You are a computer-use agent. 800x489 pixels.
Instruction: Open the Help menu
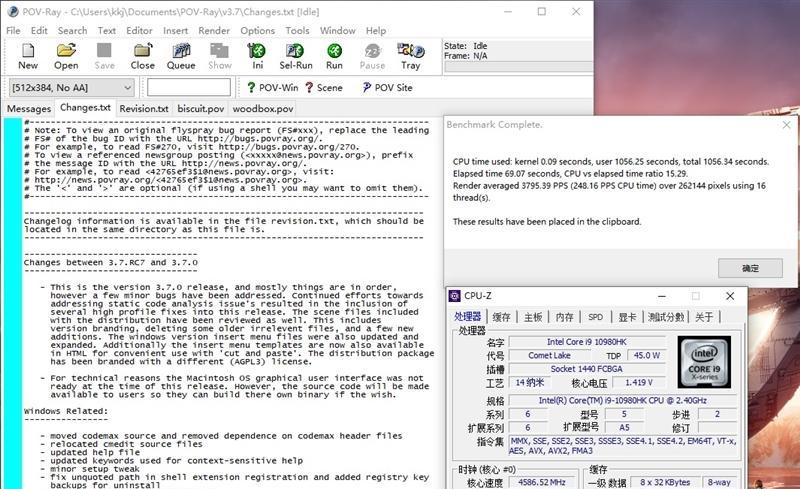376,31
